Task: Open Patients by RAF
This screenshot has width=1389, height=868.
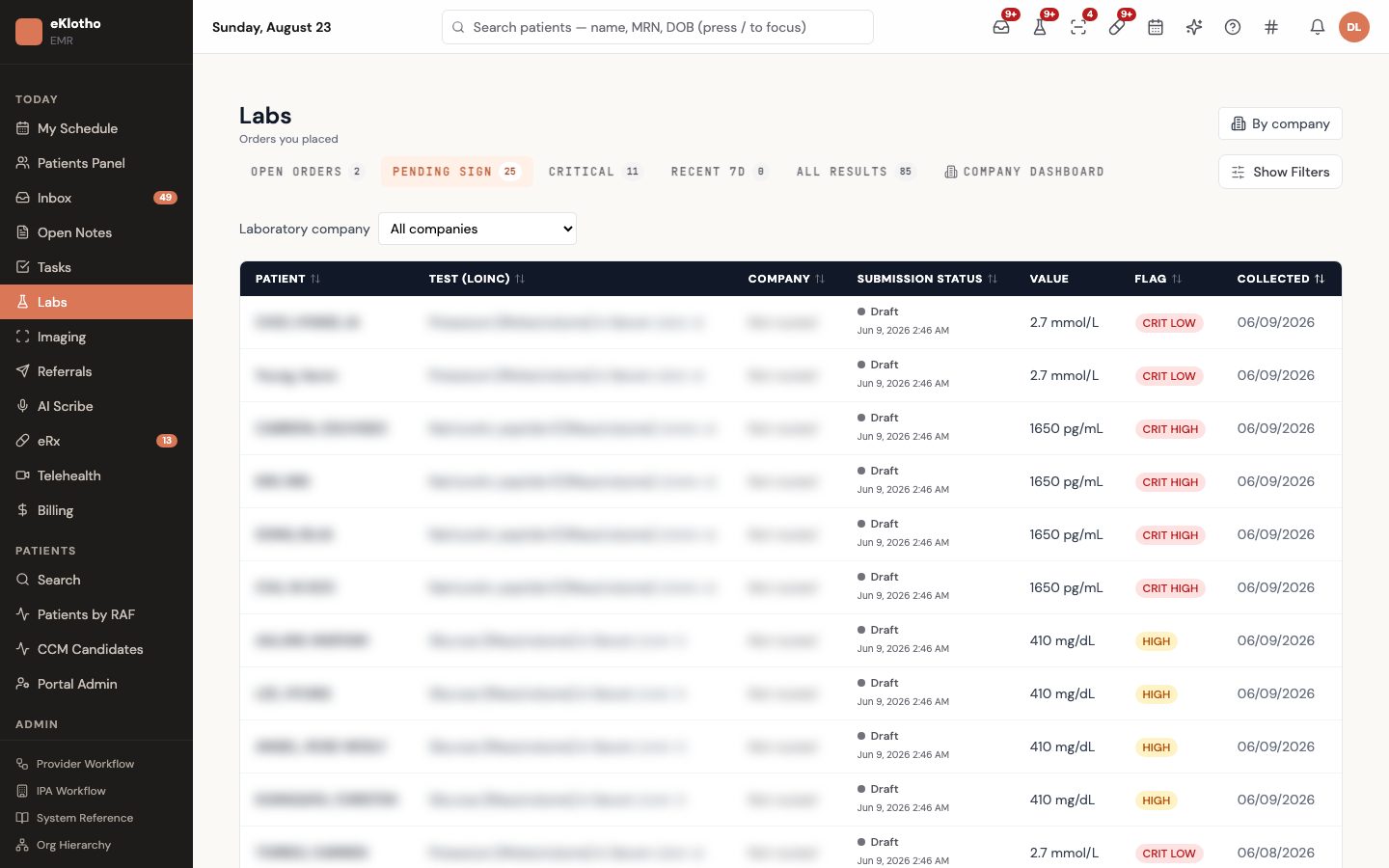Action: (x=96, y=614)
